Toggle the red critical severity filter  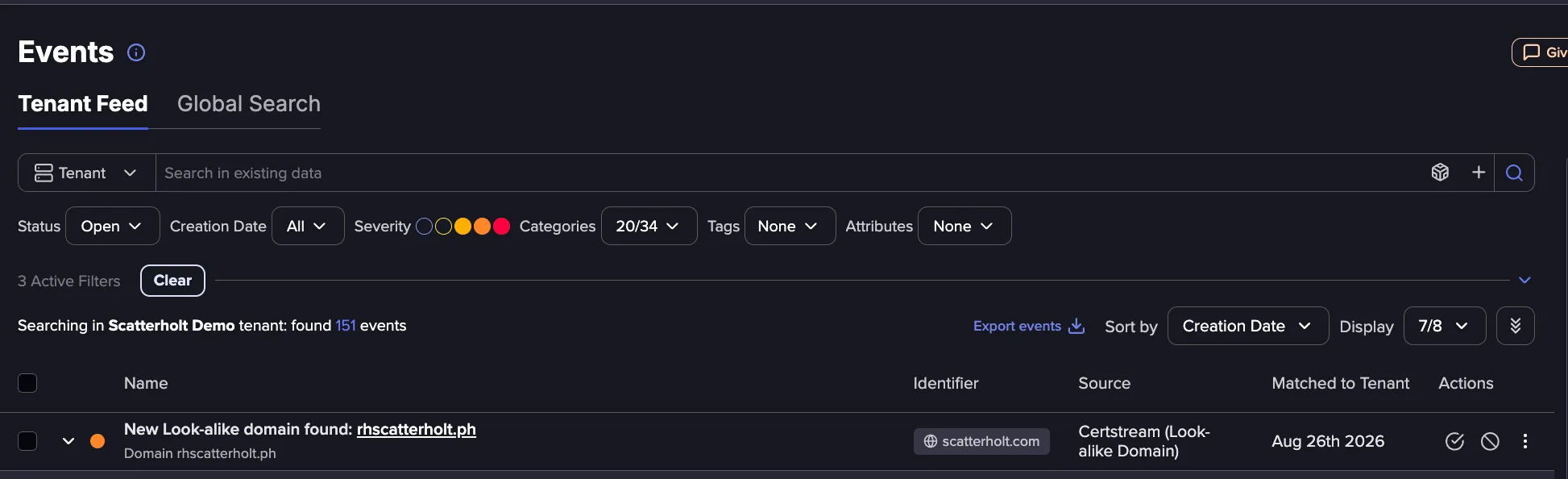click(x=501, y=227)
